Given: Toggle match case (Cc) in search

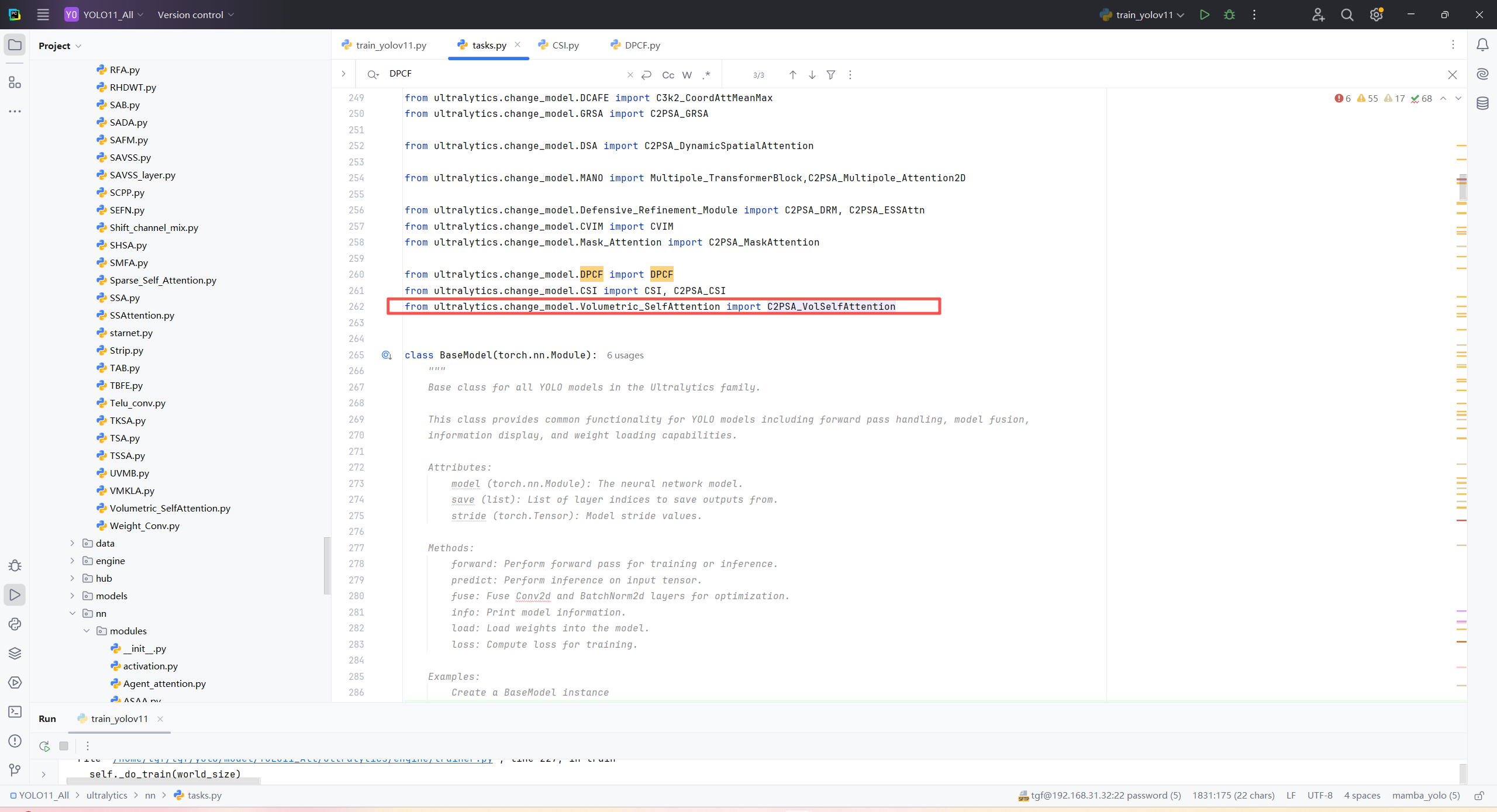Looking at the screenshot, I should click(x=668, y=75).
